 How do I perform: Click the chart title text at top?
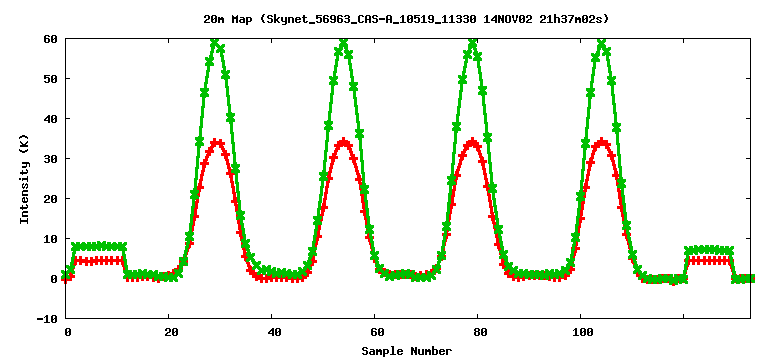point(406,19)
